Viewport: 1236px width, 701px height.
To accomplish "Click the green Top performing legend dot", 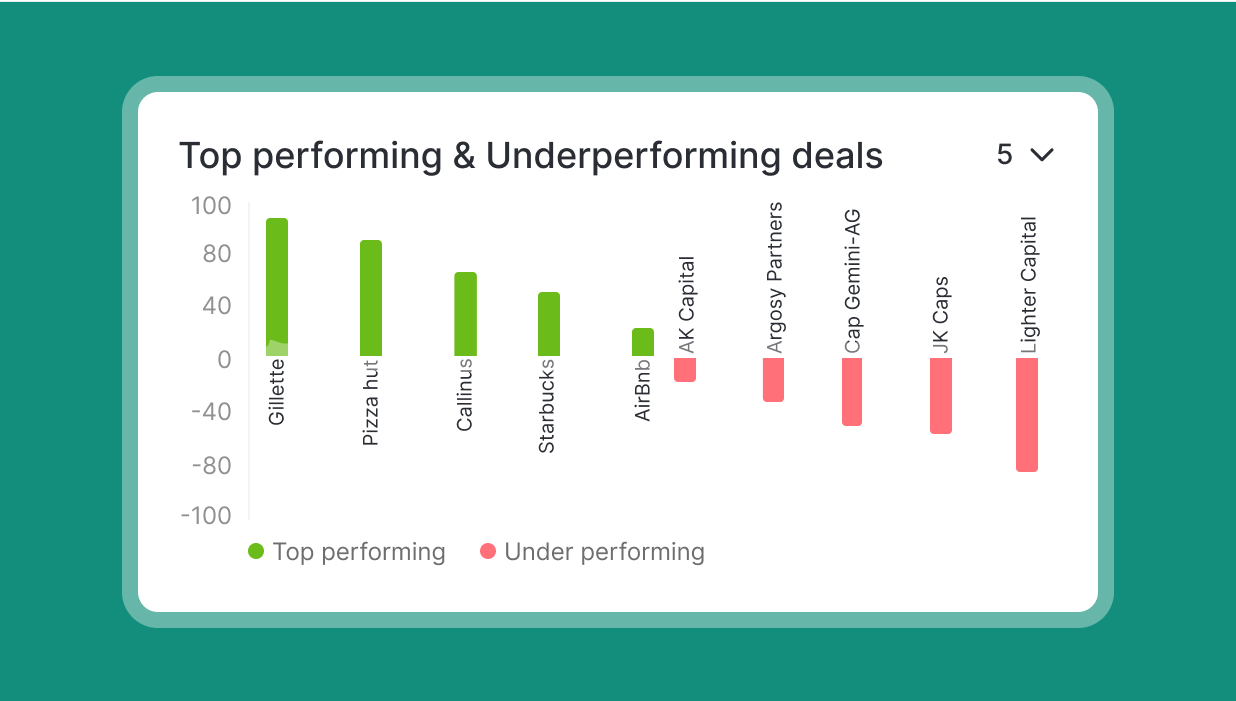I will [256, 551].
